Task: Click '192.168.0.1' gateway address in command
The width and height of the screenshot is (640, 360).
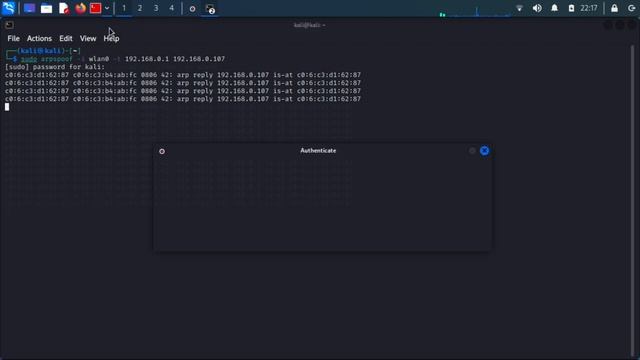Action: tap(147, 59)
